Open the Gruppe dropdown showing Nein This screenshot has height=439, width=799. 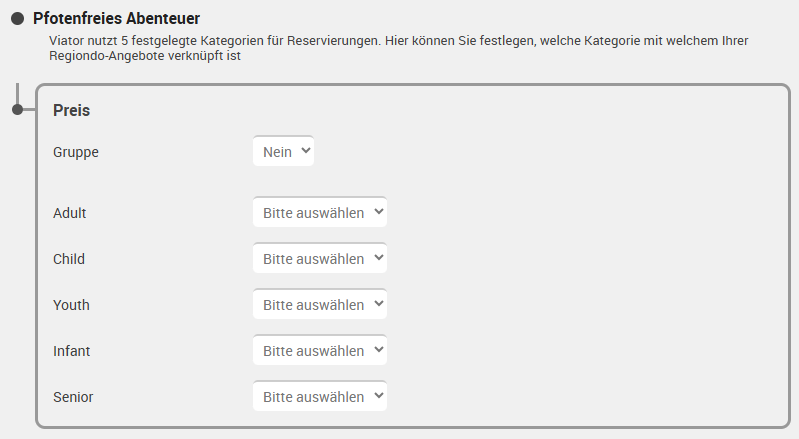point(283,151)
